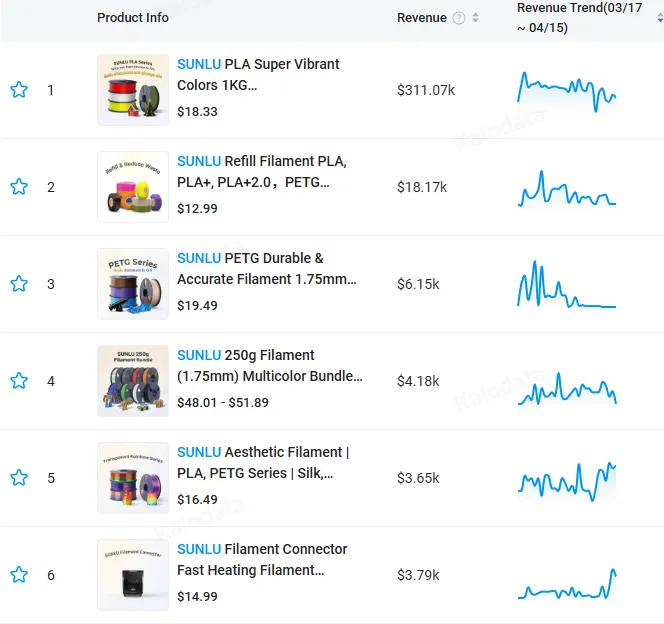Mark SUNLU Aesthetic Filament as favorite
664x624 pixels.
19,478
